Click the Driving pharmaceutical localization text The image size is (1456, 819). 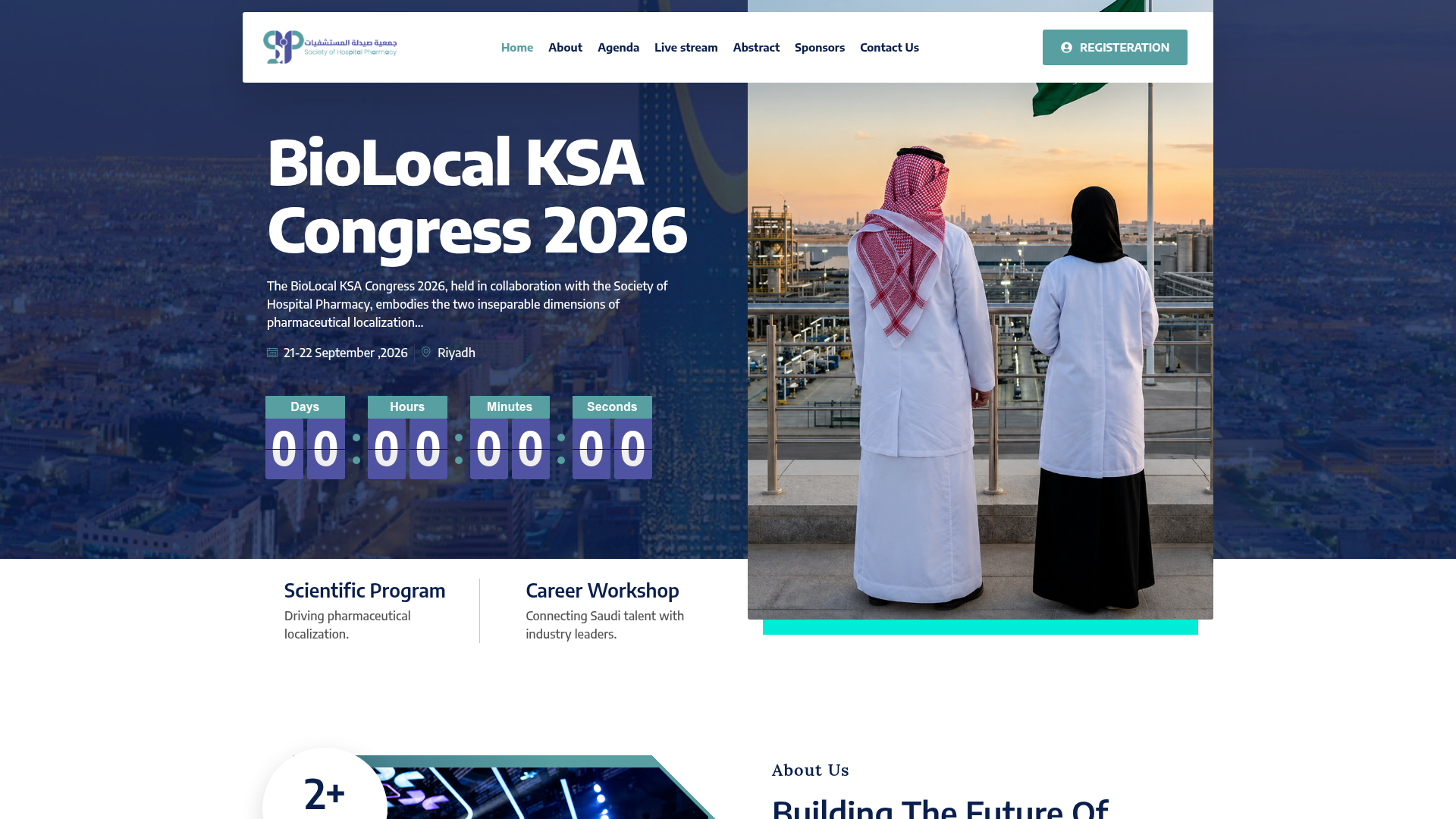[x=347, y=625]
